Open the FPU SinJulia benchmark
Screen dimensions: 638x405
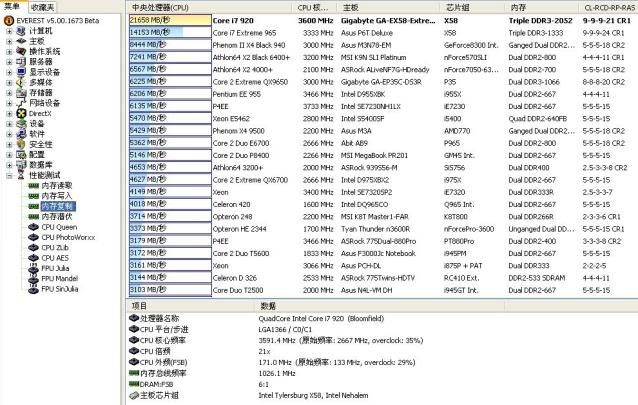[x=62, y=289]
